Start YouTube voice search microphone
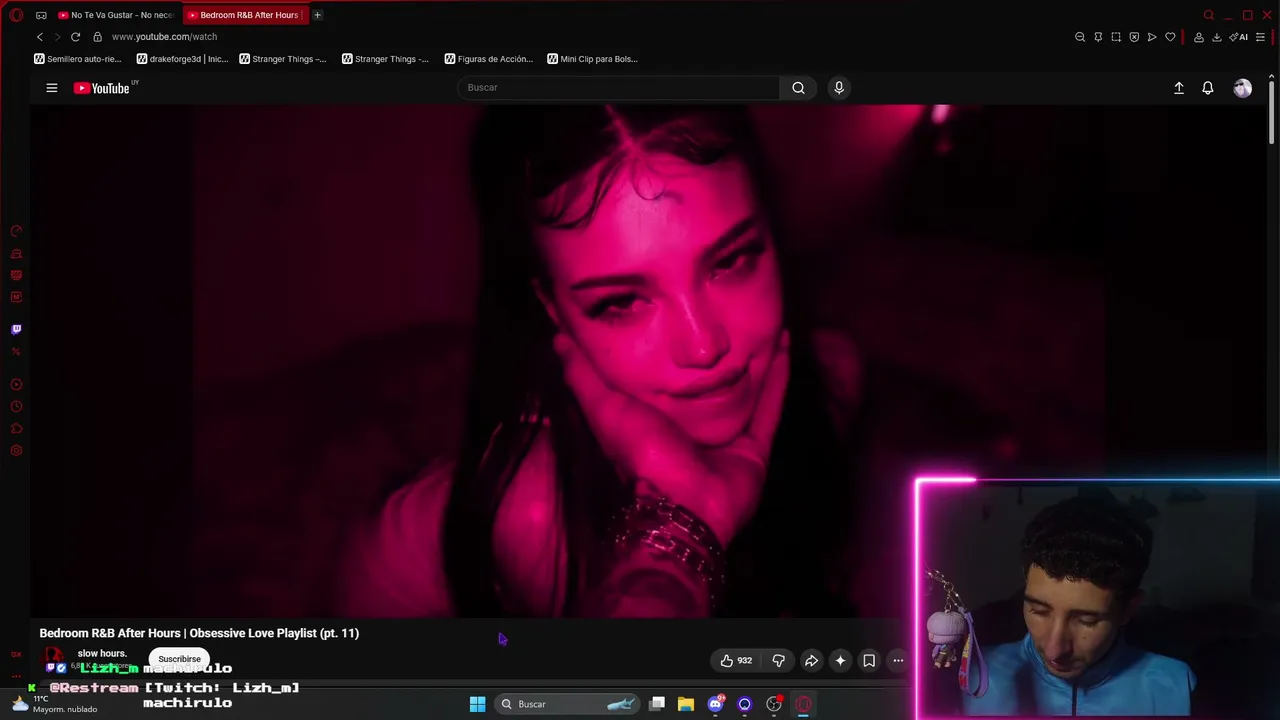Viewport: 1280px width, 720px height. 839,88
